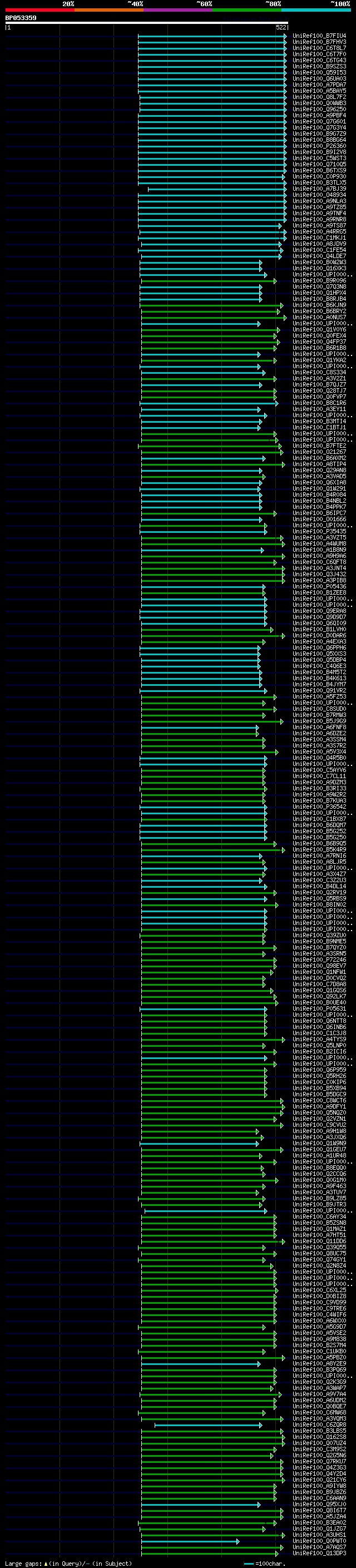The height and width of the screenshot is (1568, 356).
Task: Select hit label UniRef100_B7FTE2
Action: 319,446
